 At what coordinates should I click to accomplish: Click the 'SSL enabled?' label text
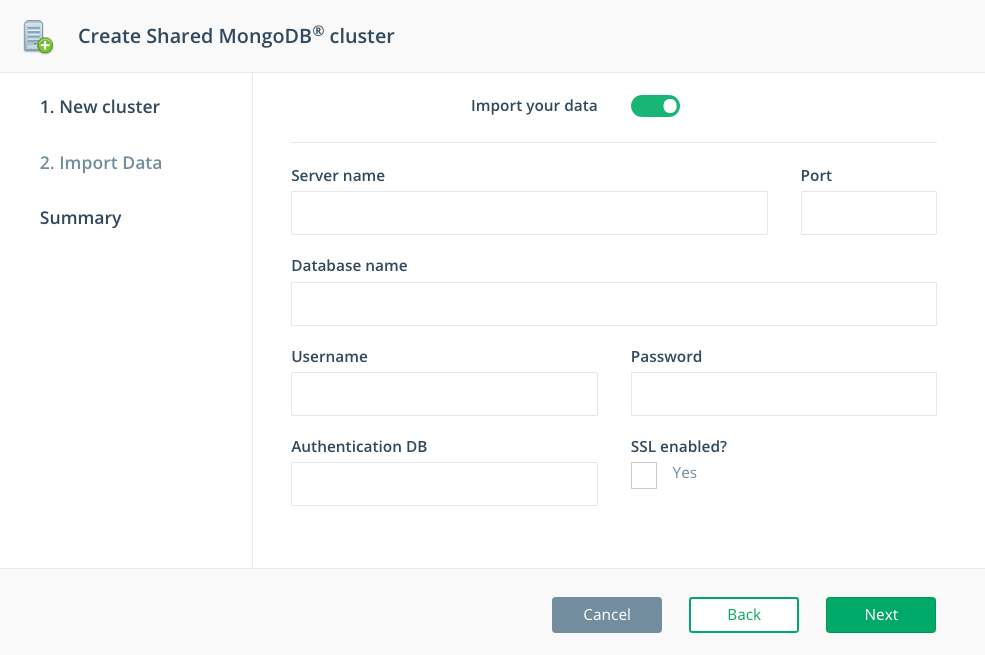[x=679, y=447]
